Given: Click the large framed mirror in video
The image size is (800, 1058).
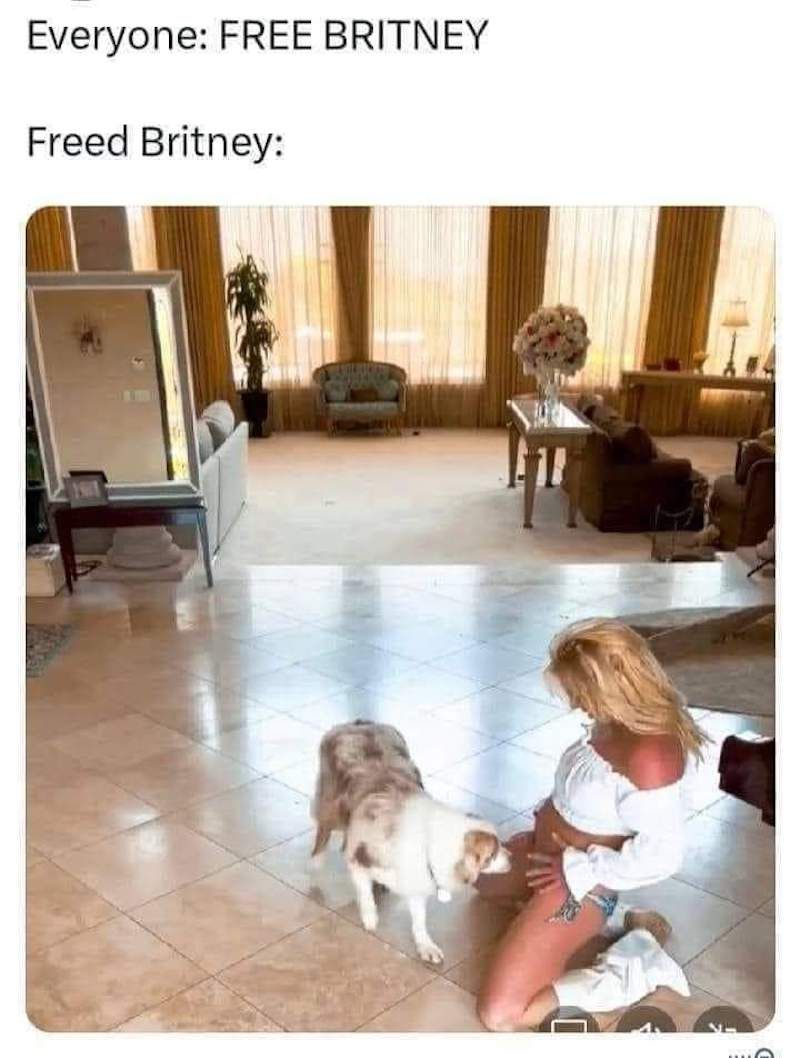Looking at the screenshot, I should pyautogui.click(x=111, y=383).
